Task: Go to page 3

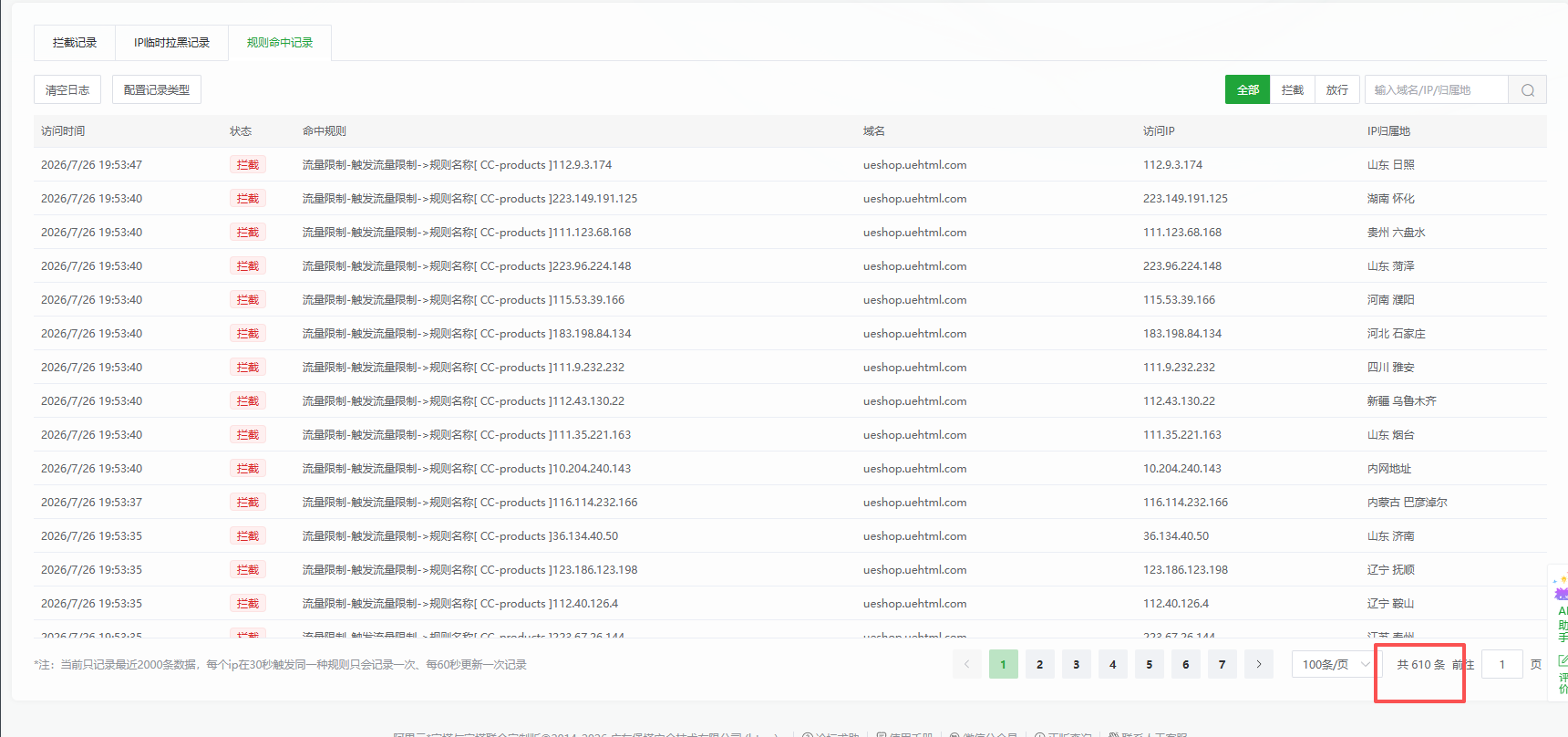Action: tap(1077, 664)
